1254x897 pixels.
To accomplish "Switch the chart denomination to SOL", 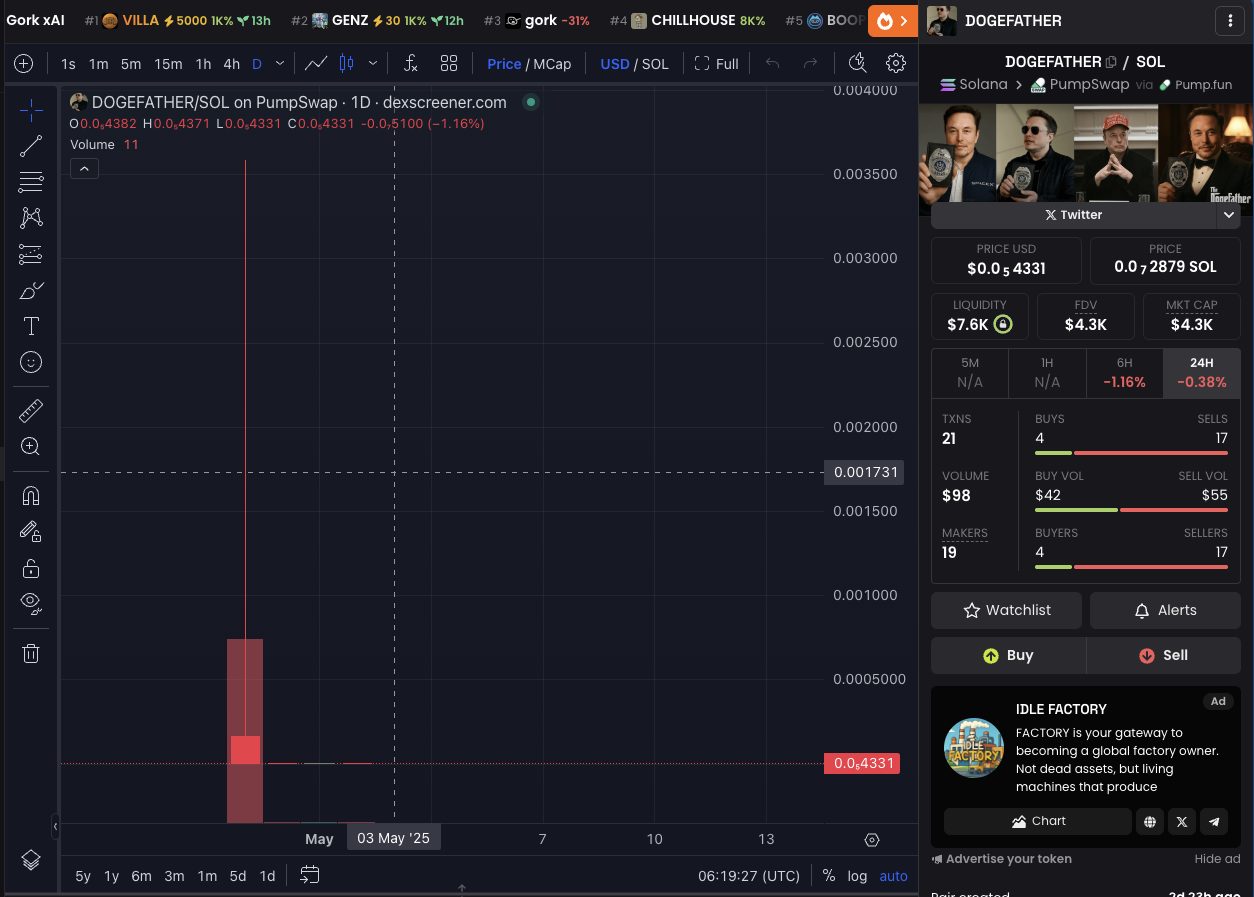I will 655,64.
